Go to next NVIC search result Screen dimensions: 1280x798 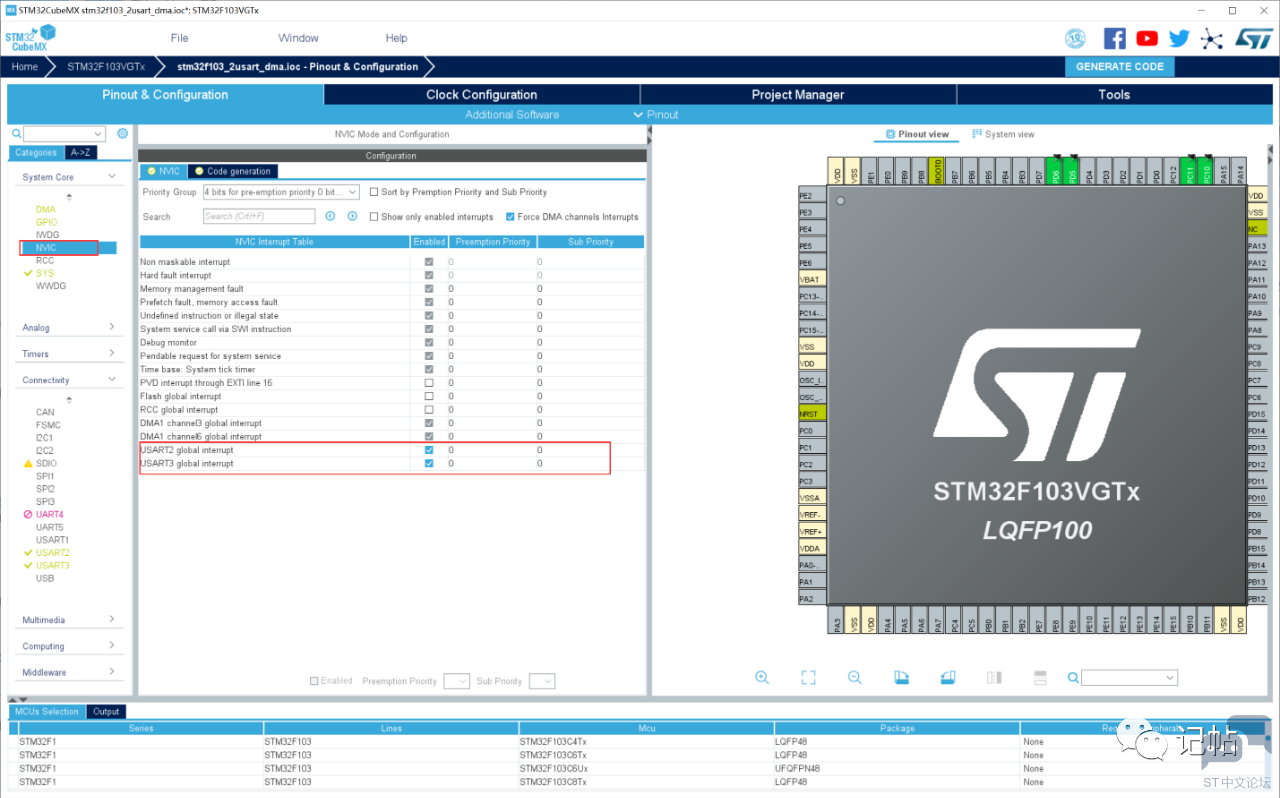pos(352,216)
